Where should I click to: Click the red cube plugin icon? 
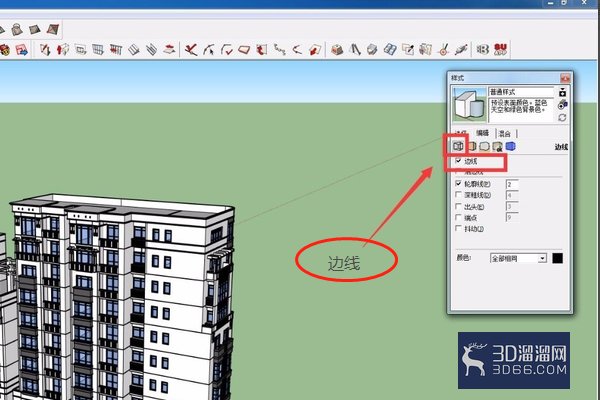[337, 50]
